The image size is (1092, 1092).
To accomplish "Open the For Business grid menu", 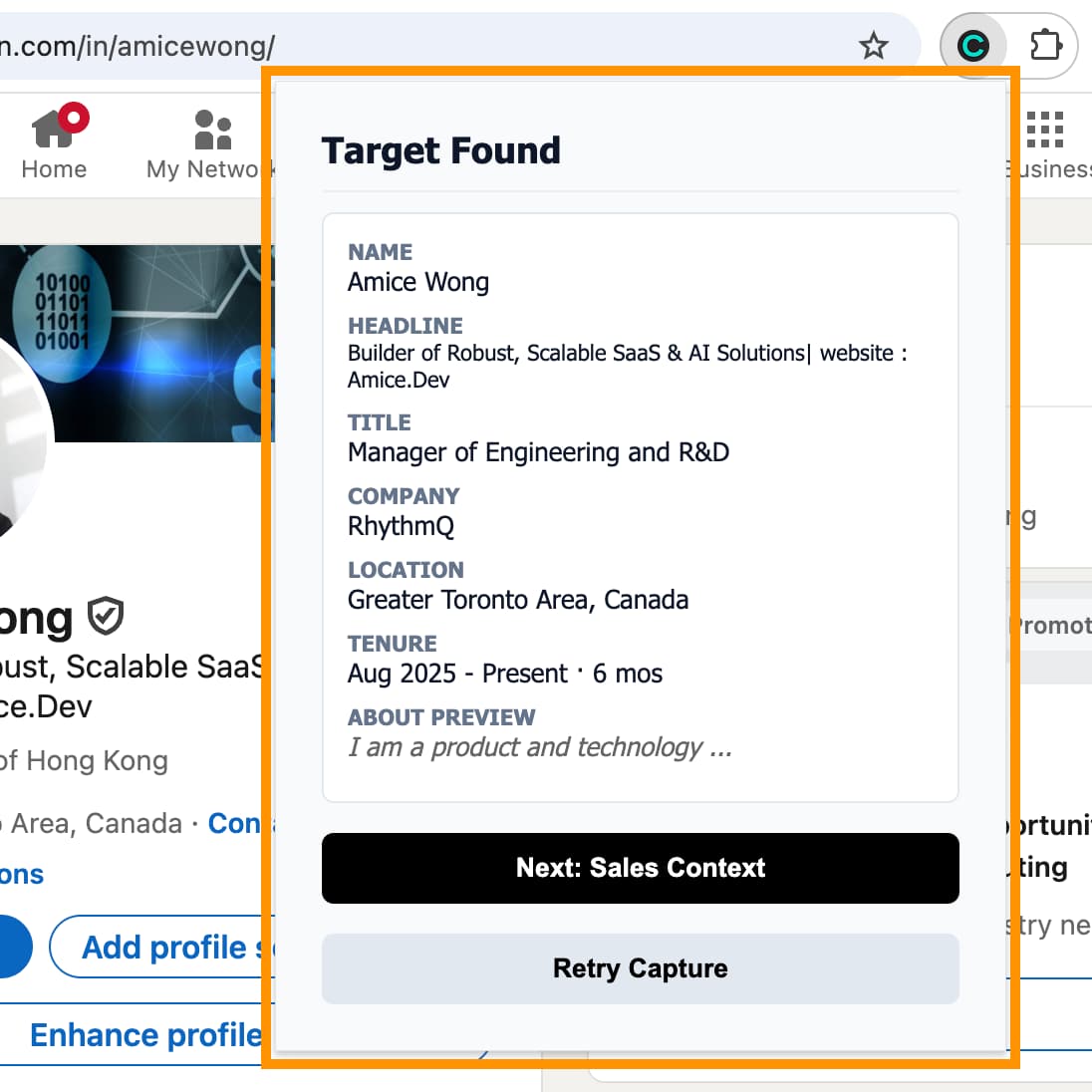I will tap(1046, 144).
